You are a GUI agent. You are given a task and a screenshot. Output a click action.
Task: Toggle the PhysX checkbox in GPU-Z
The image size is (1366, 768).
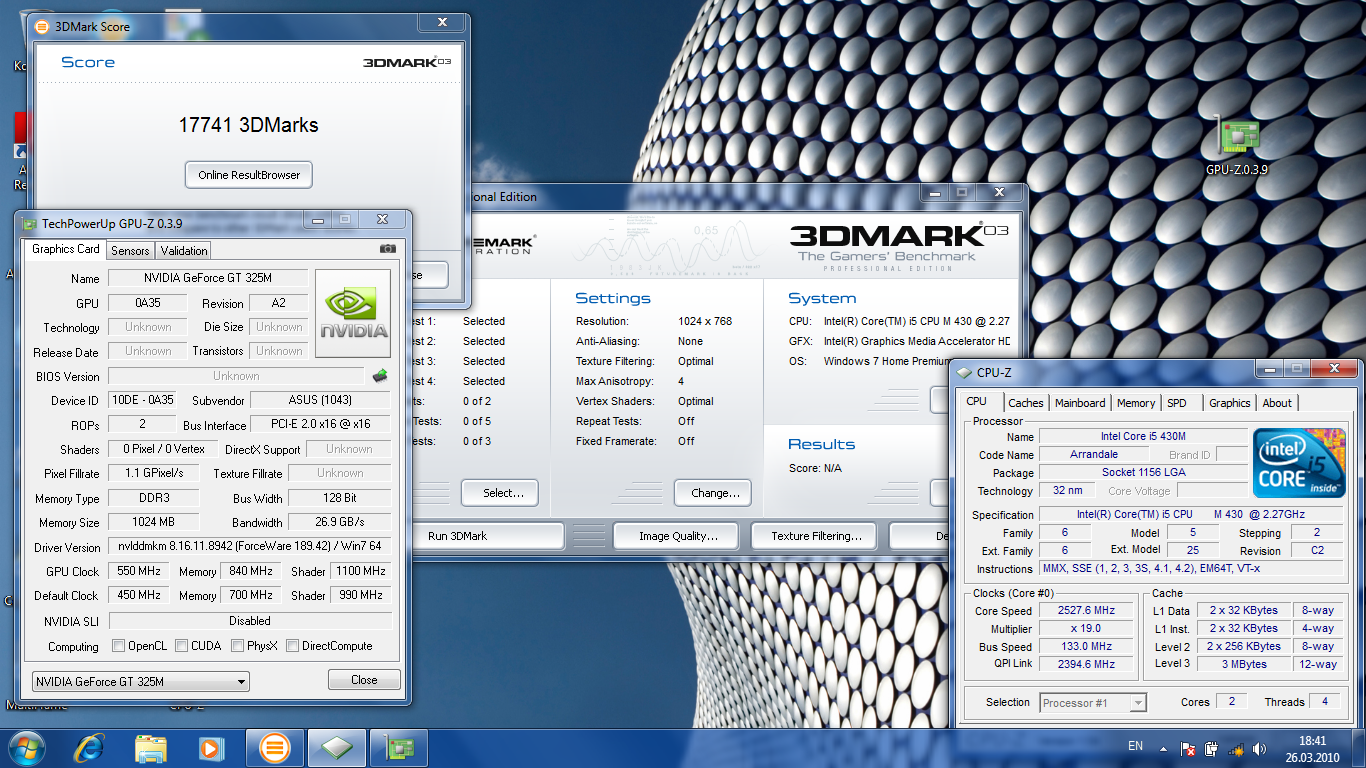pos(238,646)
